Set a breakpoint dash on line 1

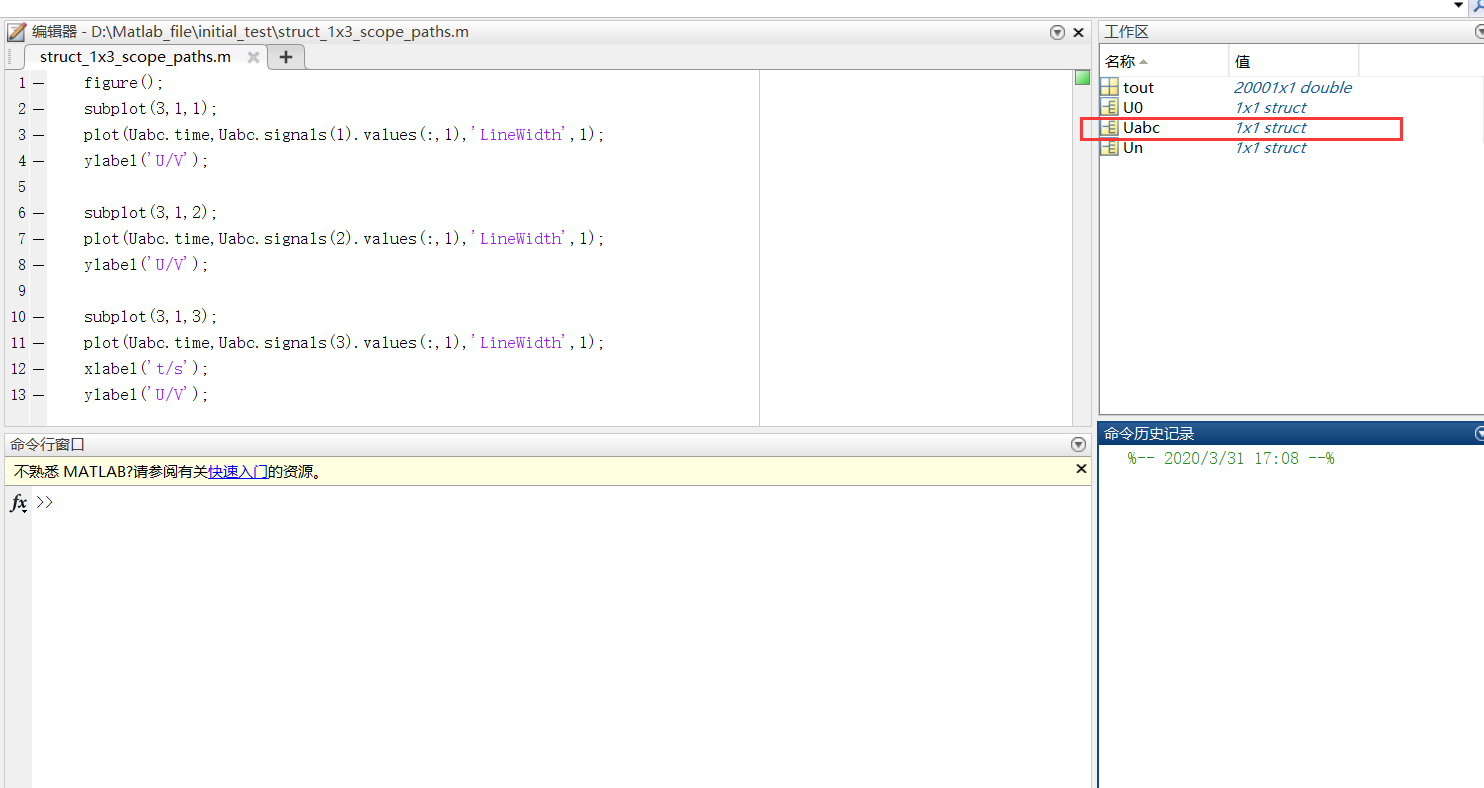tap(38, 83)
